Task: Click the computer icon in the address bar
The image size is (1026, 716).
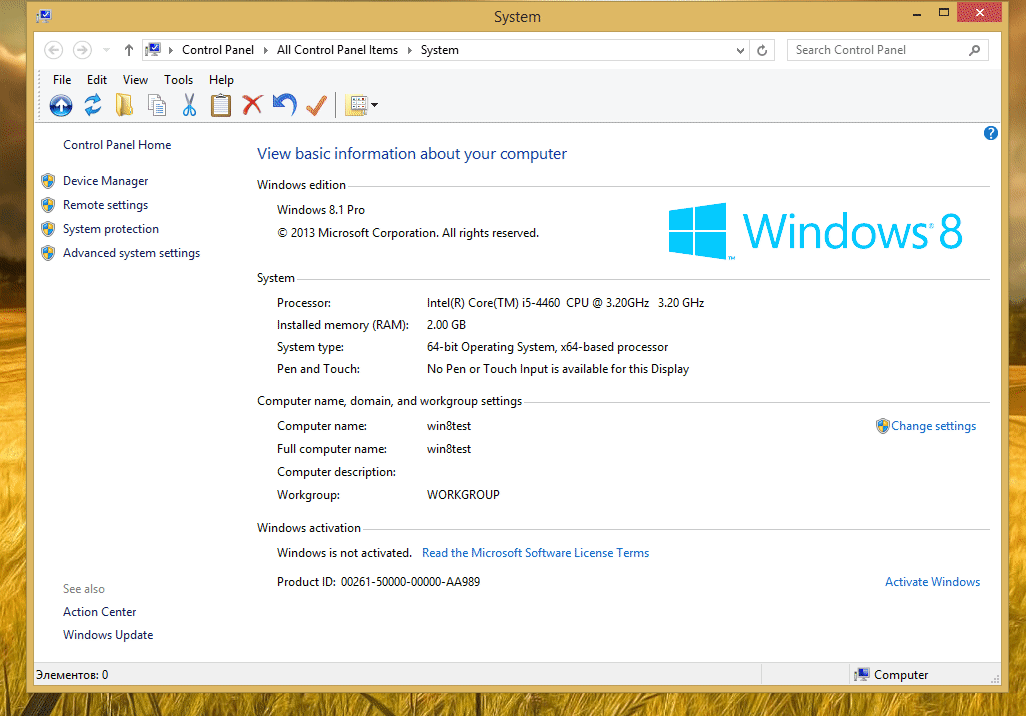Action: tap(154, 50)
